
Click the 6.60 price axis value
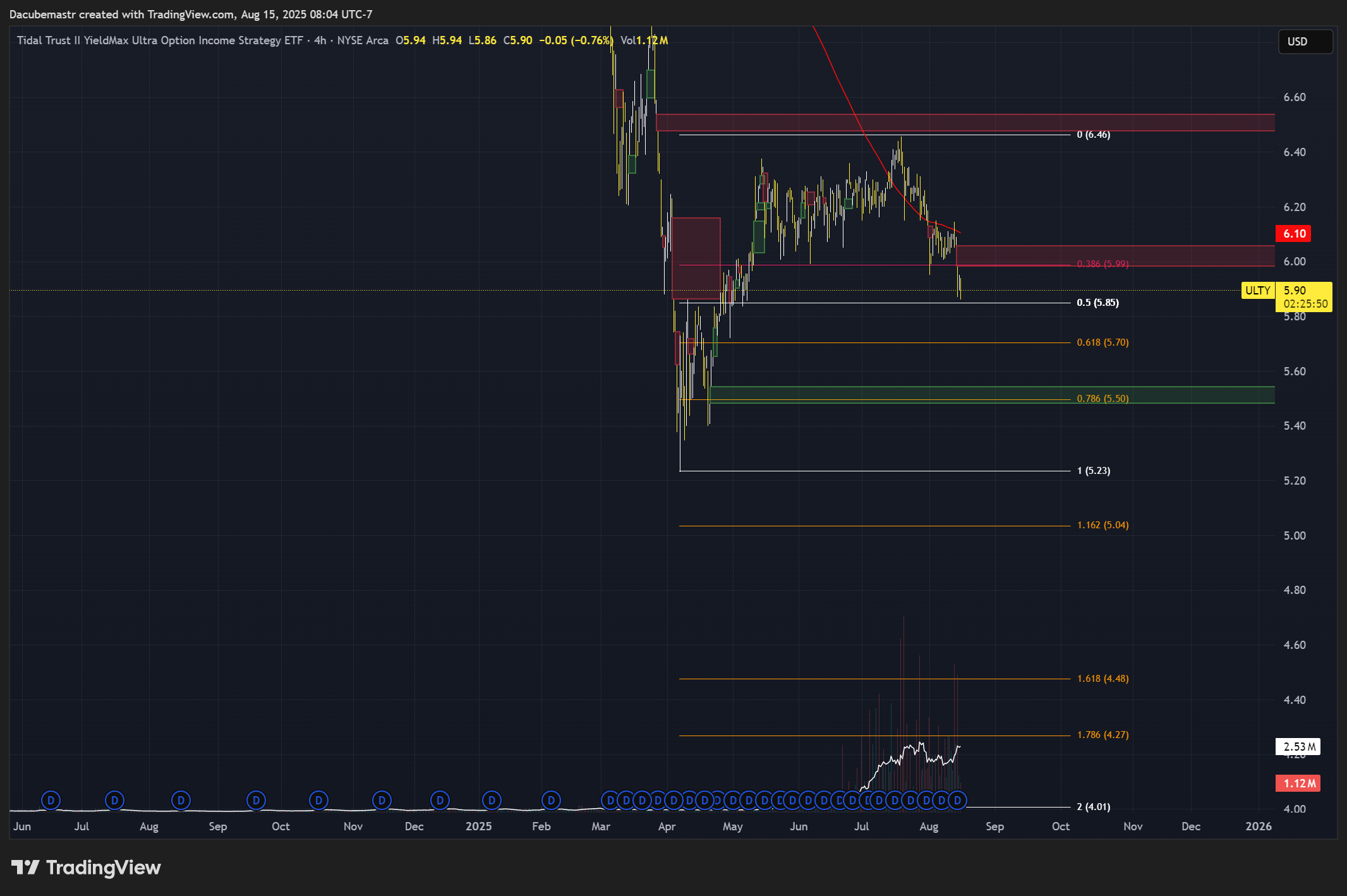[1295, 97]
